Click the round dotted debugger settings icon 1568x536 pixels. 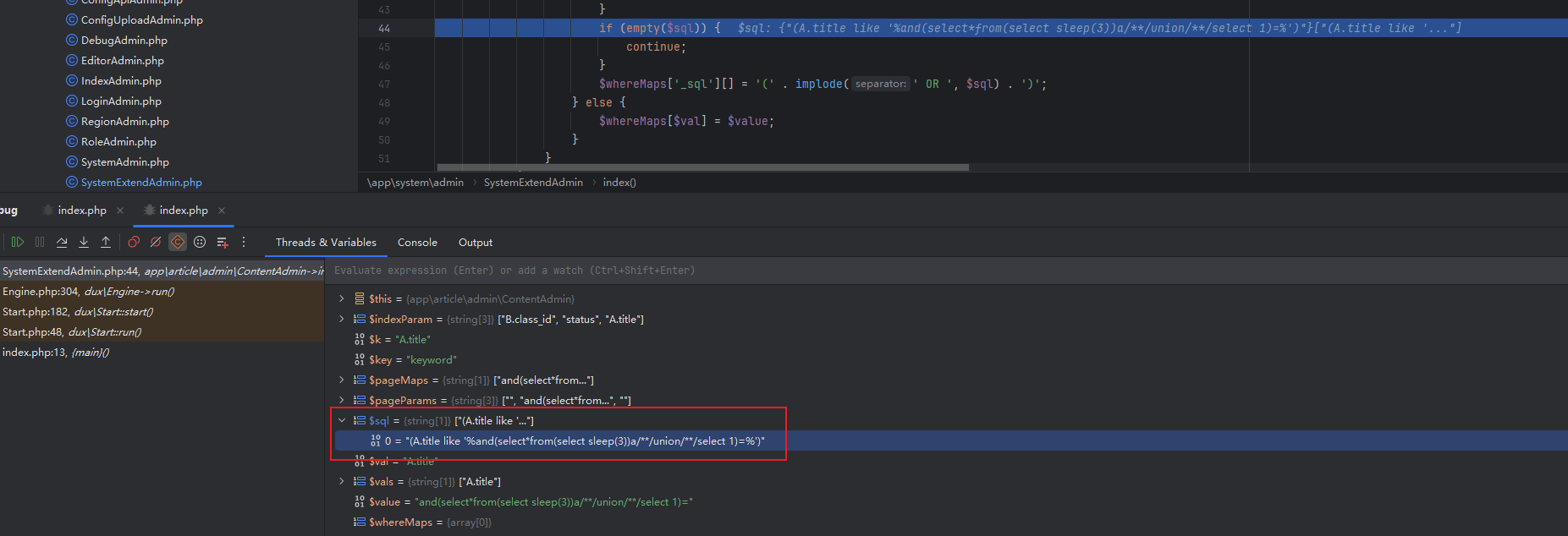pyautogui.click(x=200, y=242)
